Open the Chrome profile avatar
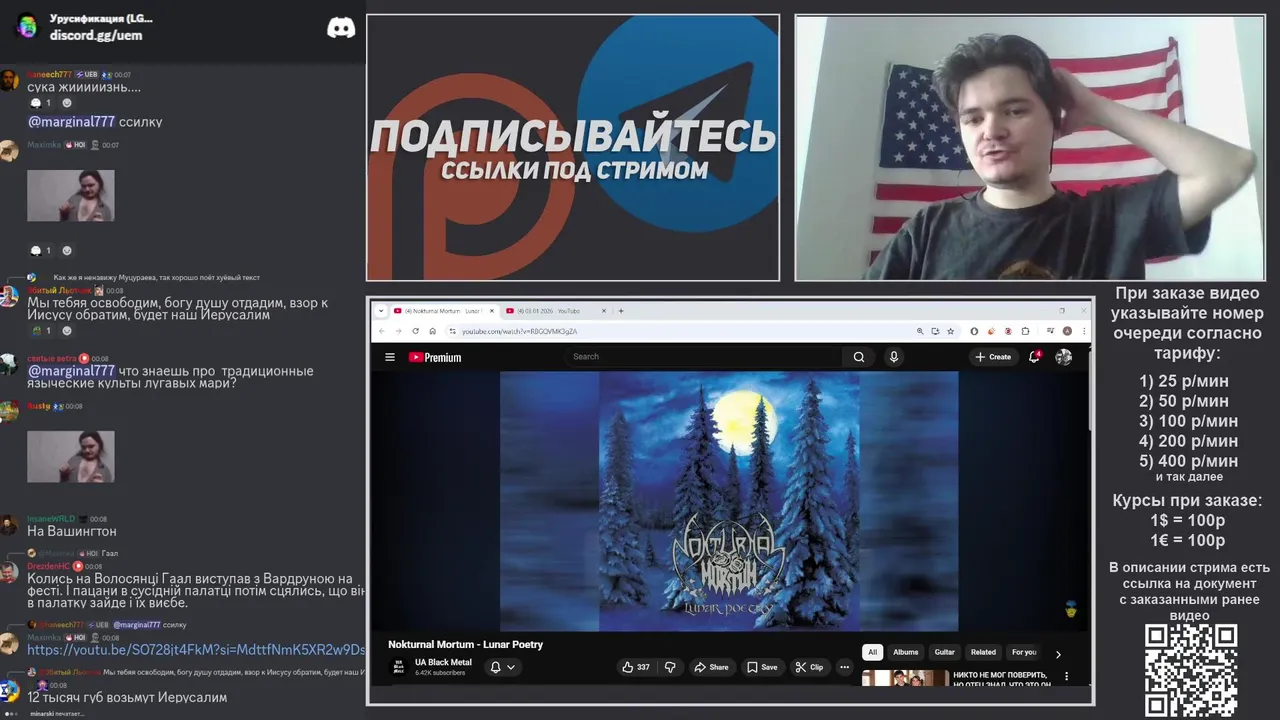The height and width of the screenshot is (720, 1280). point(1067,331)
